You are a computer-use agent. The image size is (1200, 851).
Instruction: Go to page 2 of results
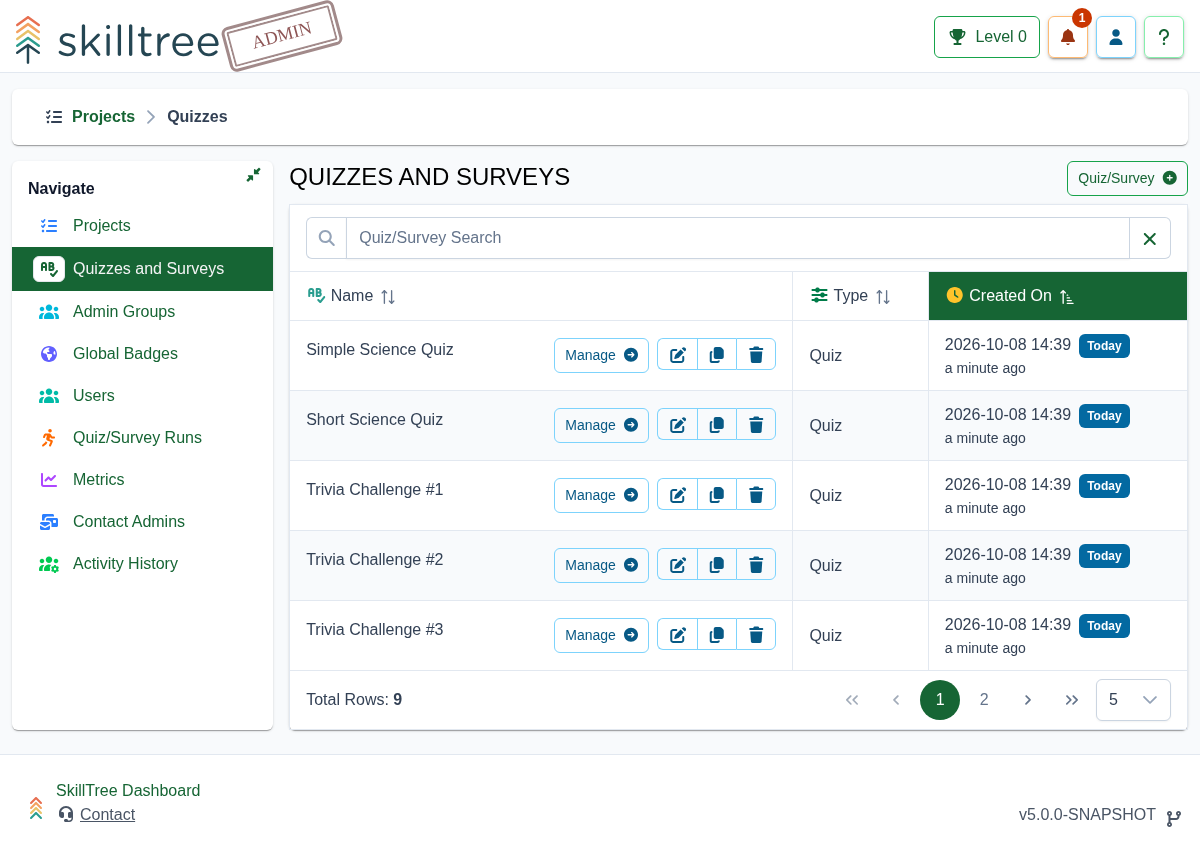click(984, 700)
